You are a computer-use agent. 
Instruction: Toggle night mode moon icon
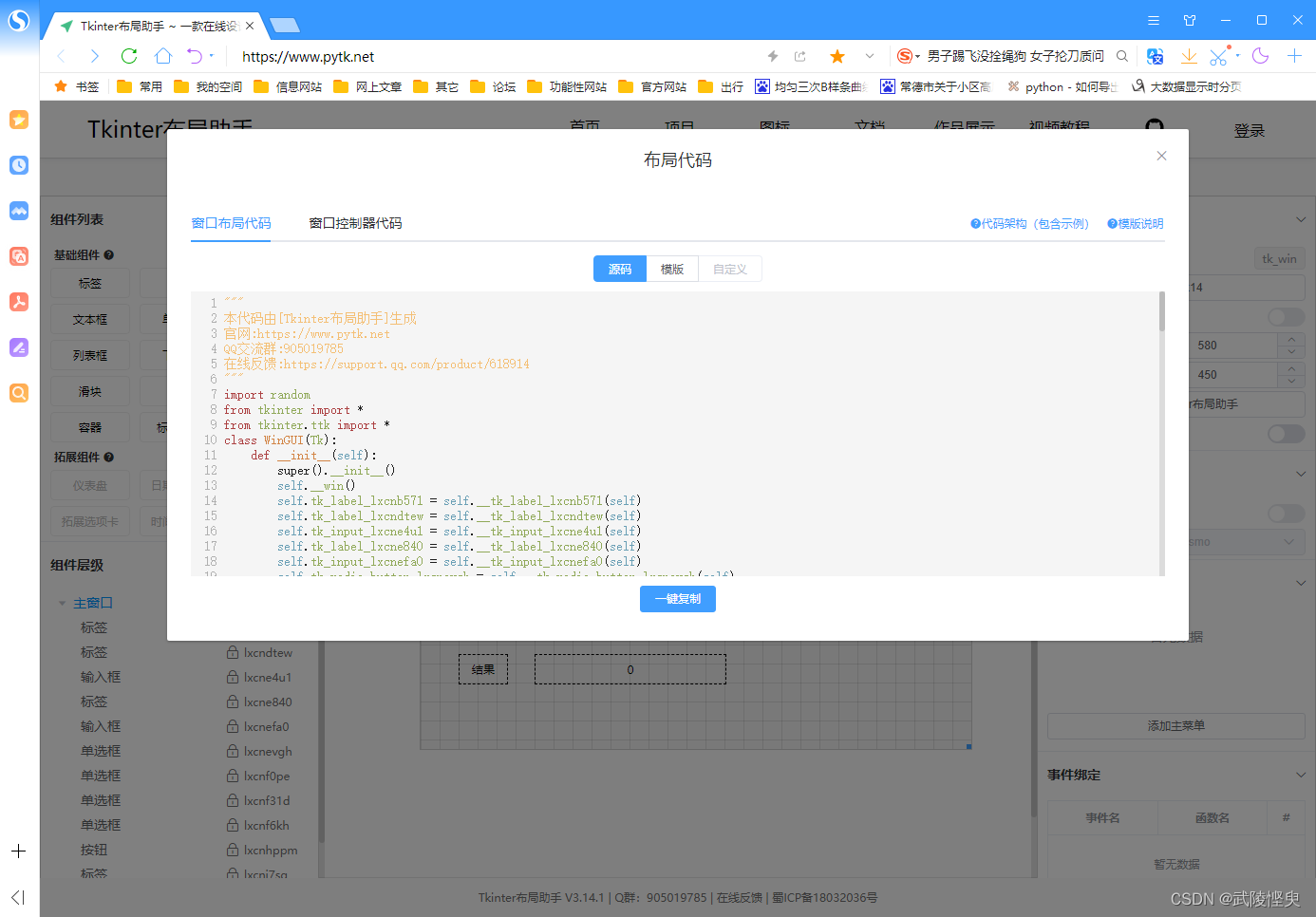(x=1261, y=56)
